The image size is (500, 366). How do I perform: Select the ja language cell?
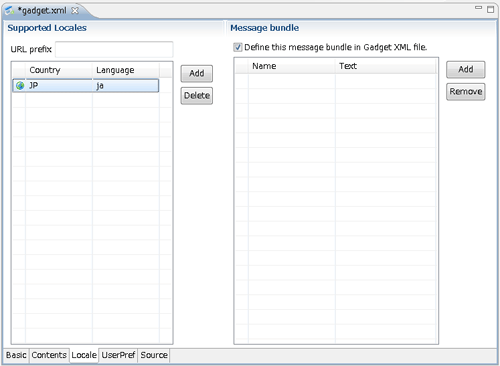point(125,86)
